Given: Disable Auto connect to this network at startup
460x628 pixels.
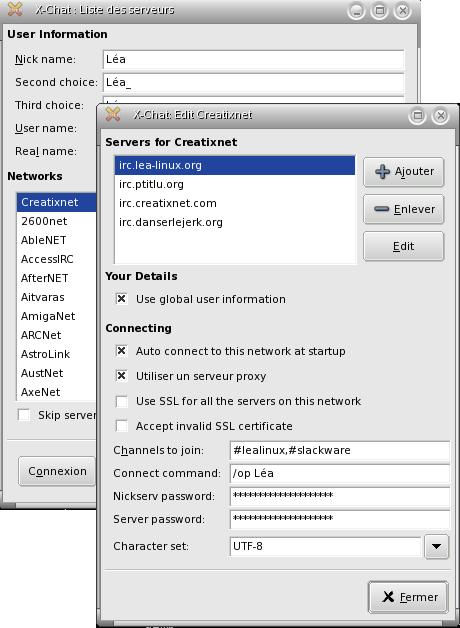Looking at the screenshot, I should [121, 351].
